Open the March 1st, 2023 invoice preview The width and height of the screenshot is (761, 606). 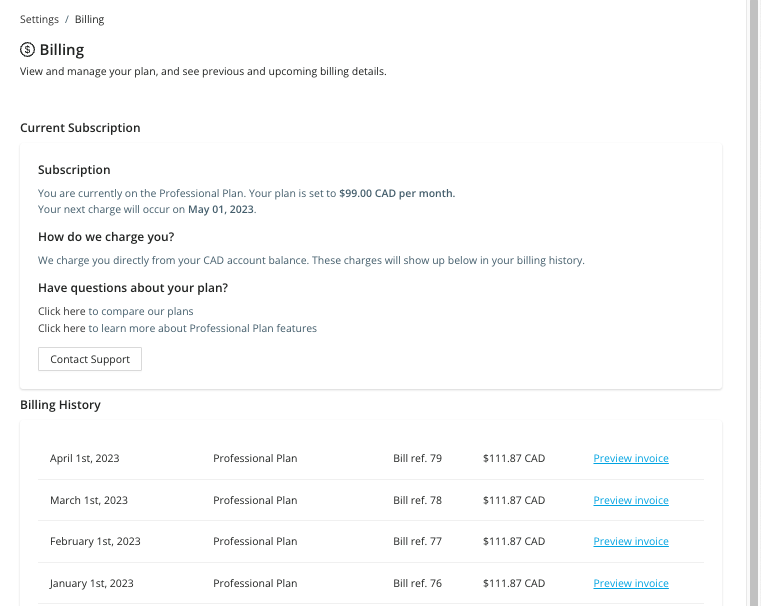(630, 500)
